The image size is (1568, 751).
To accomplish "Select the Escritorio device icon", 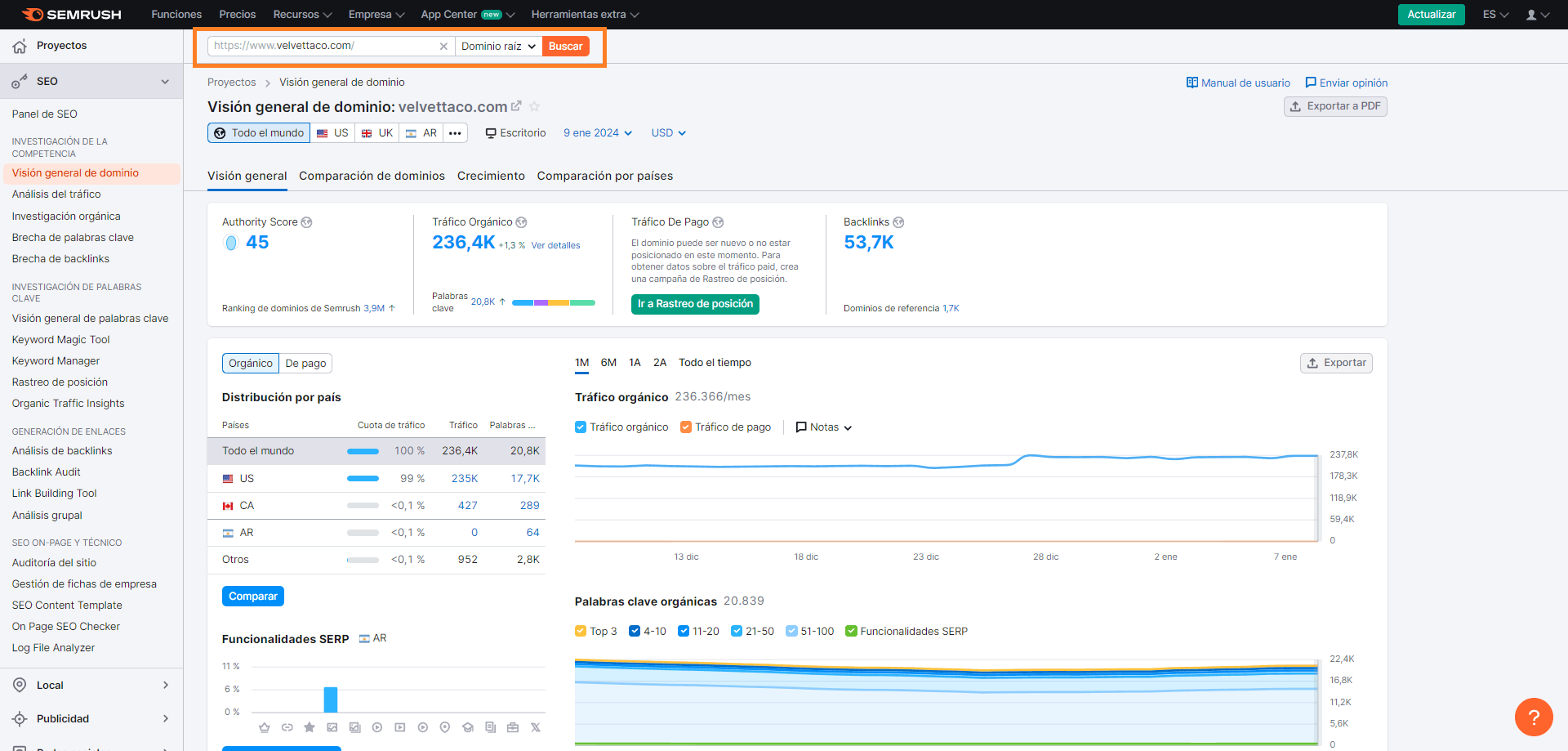I will (x=490, y=132).
